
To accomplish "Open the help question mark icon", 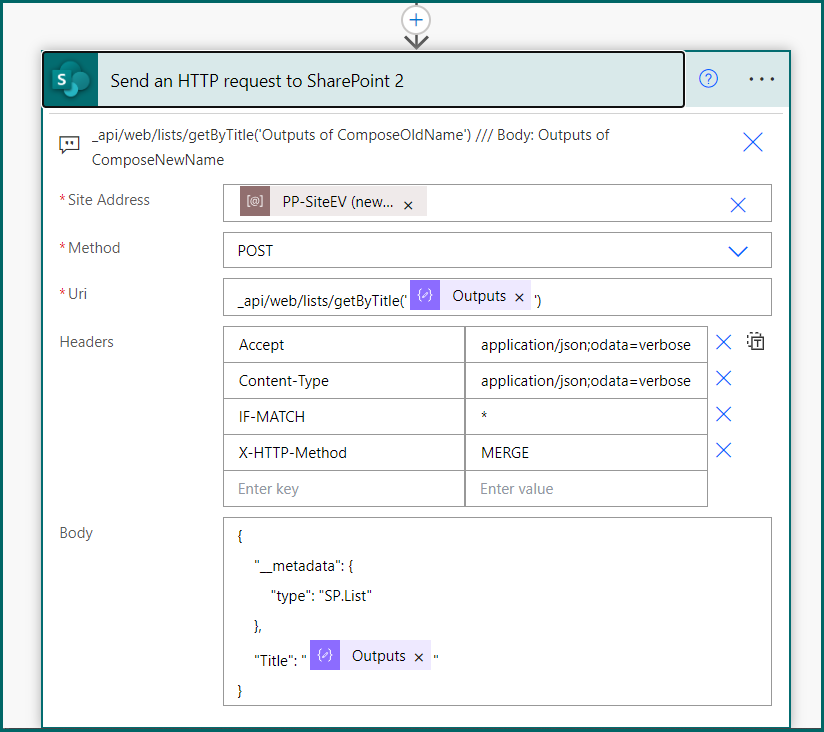I will (708, 79).
